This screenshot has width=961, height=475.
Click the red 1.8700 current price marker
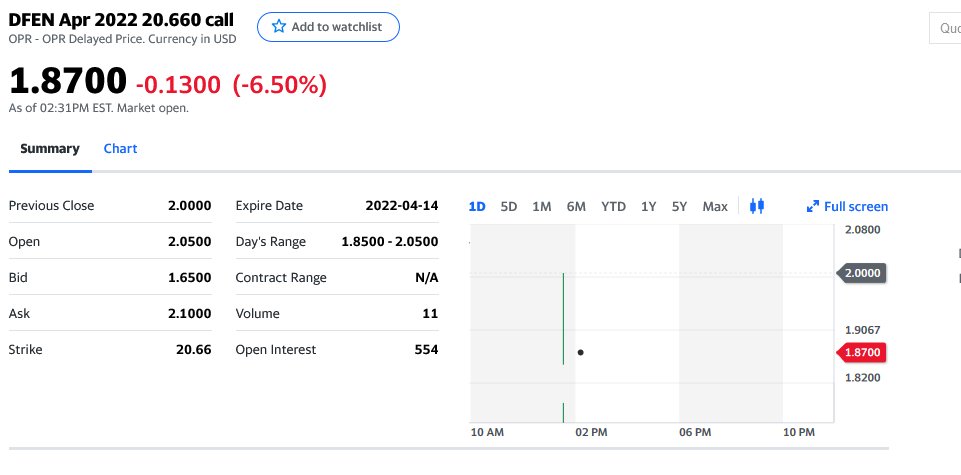(x=861, y=352)
